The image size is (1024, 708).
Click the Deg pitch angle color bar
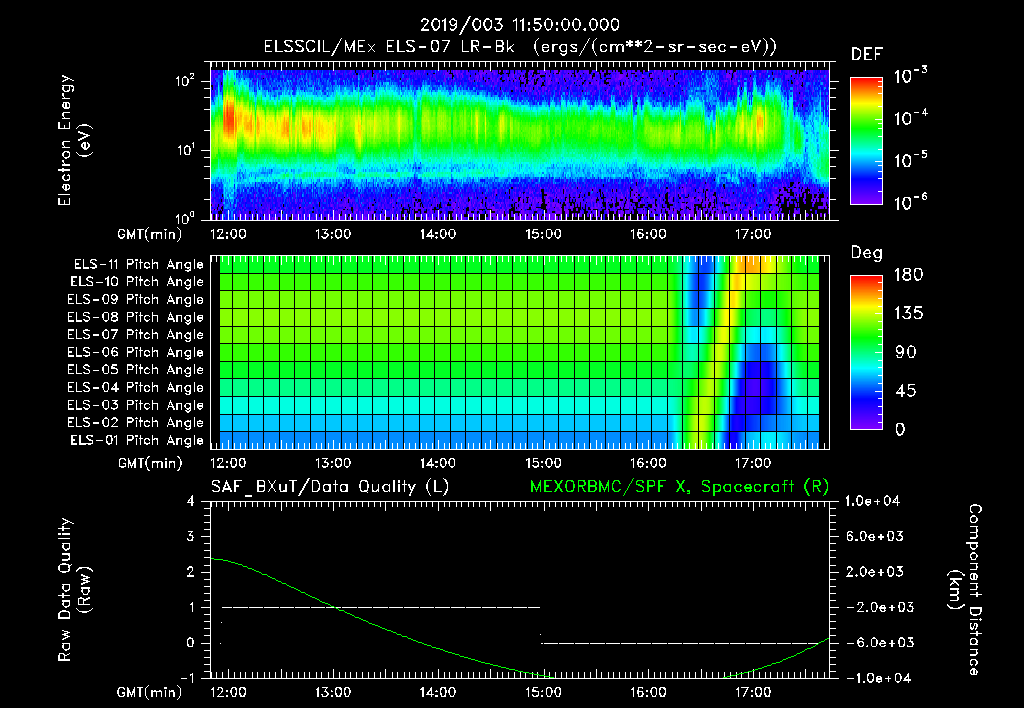tap(866, 352)
